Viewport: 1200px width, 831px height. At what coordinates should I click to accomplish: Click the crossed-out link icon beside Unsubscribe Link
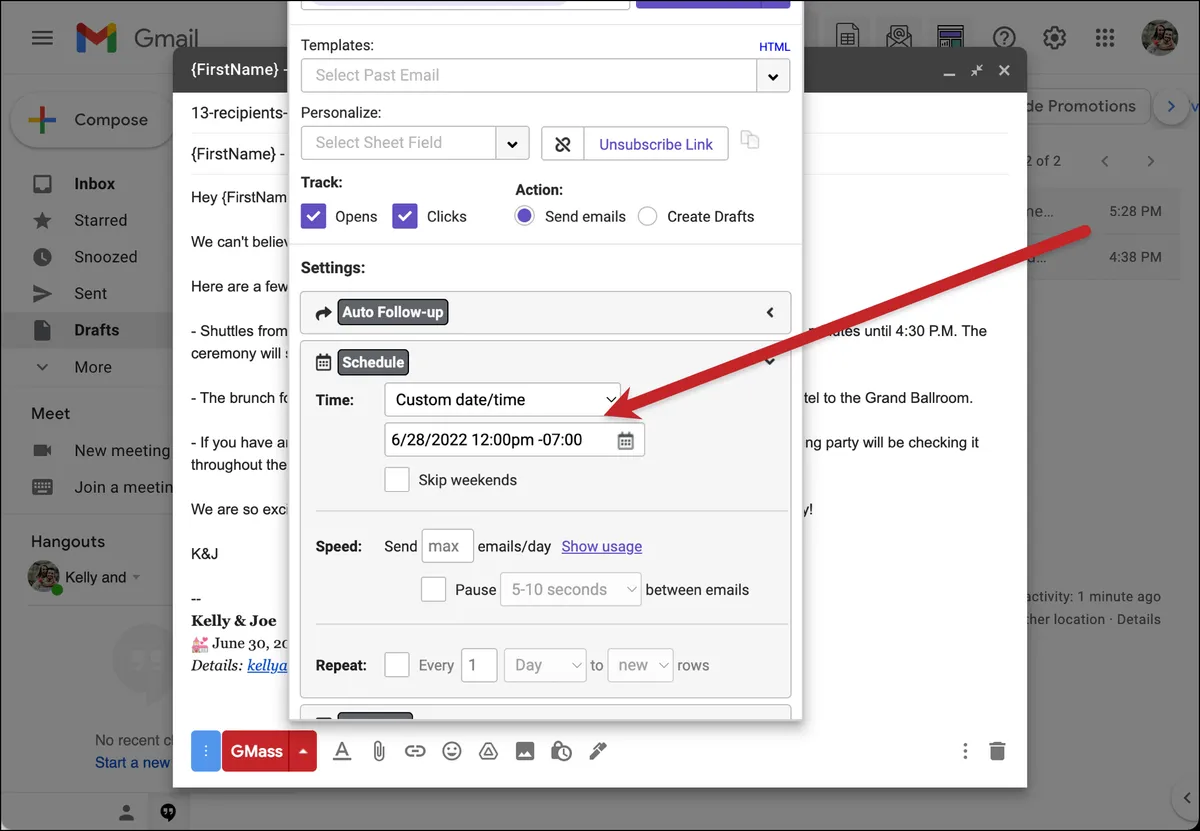pyautogui.click(x=563, y=144)
